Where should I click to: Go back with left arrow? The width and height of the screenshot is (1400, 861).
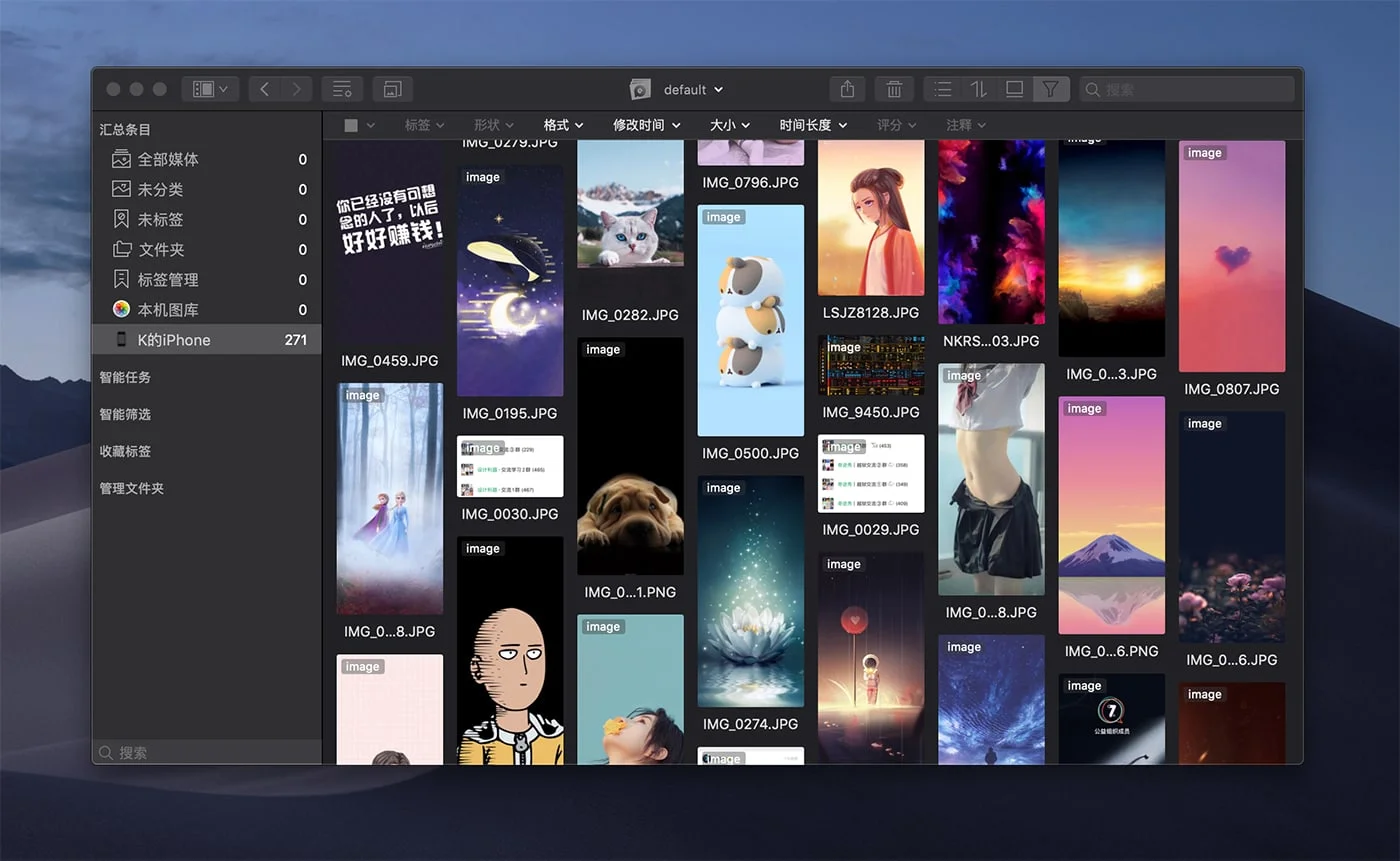tap(264, 89)
